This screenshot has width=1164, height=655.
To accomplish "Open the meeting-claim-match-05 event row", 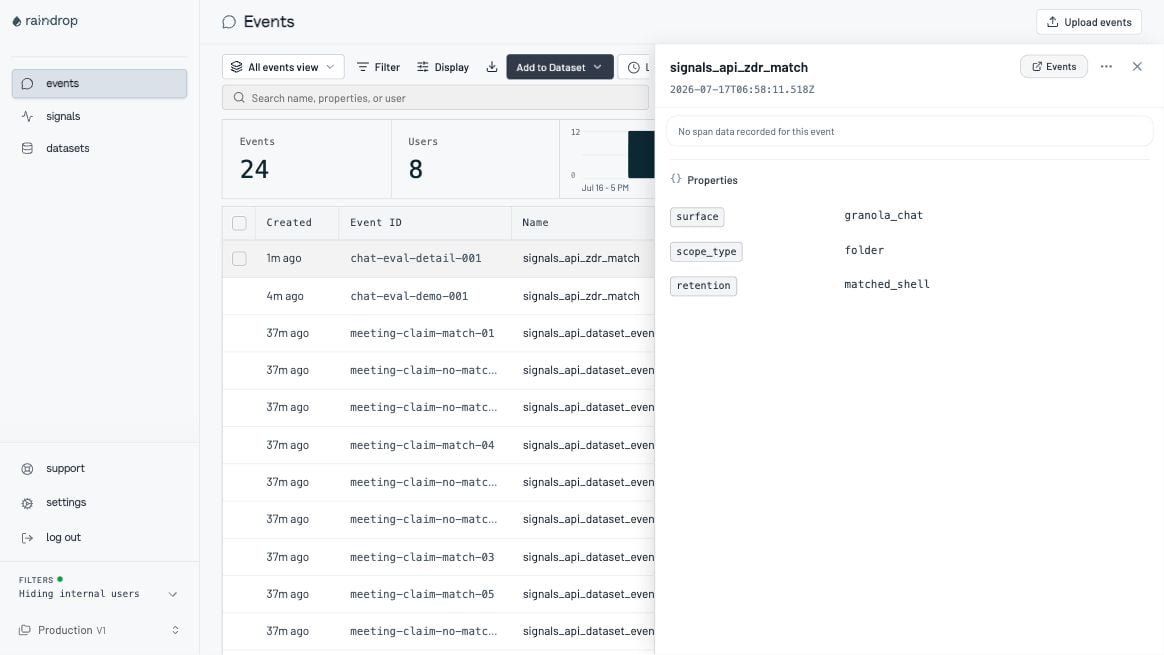I will (438, 594).
